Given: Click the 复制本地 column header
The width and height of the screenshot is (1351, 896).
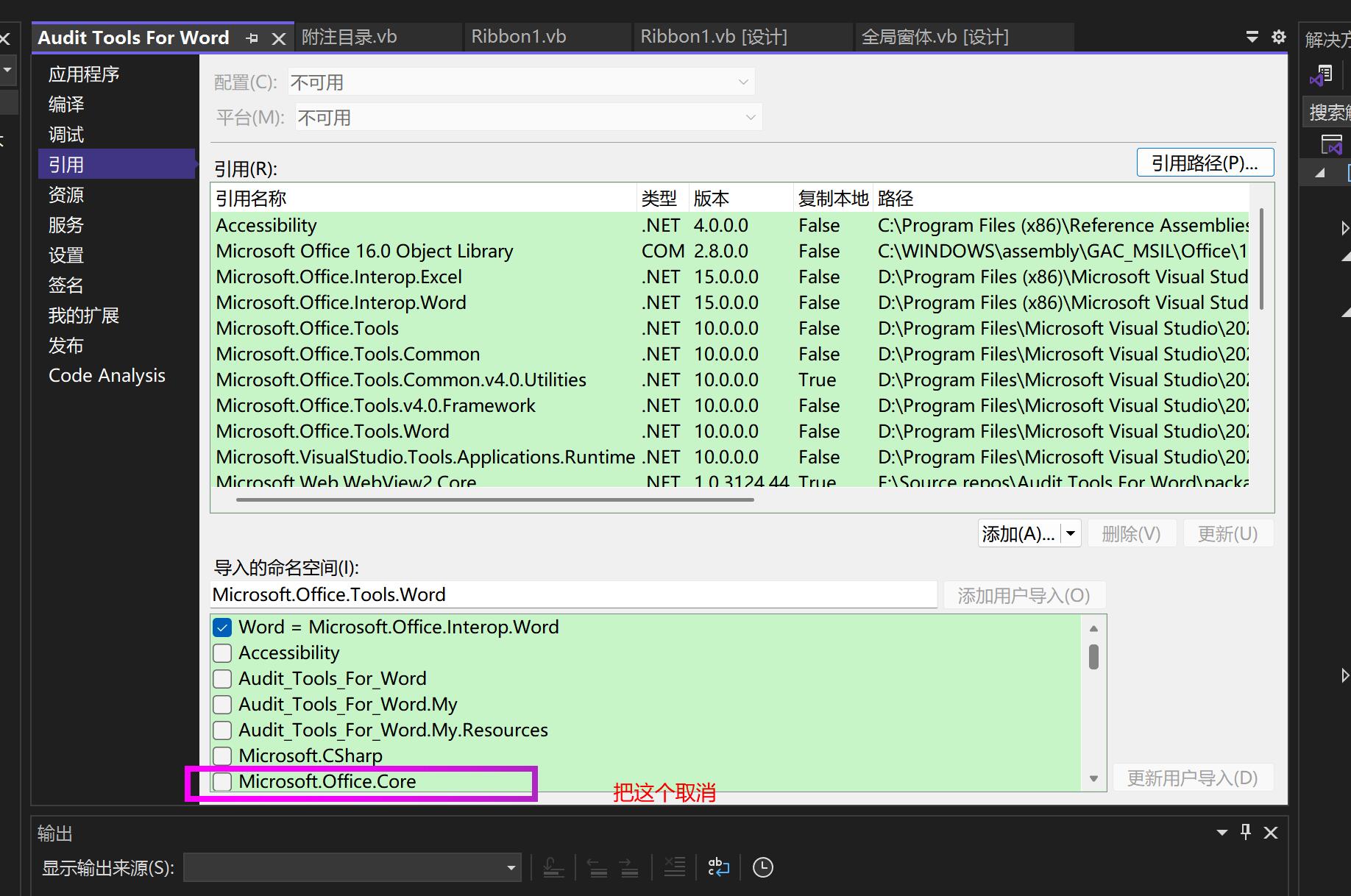Looking at the screenshot, I should (833, 198).
